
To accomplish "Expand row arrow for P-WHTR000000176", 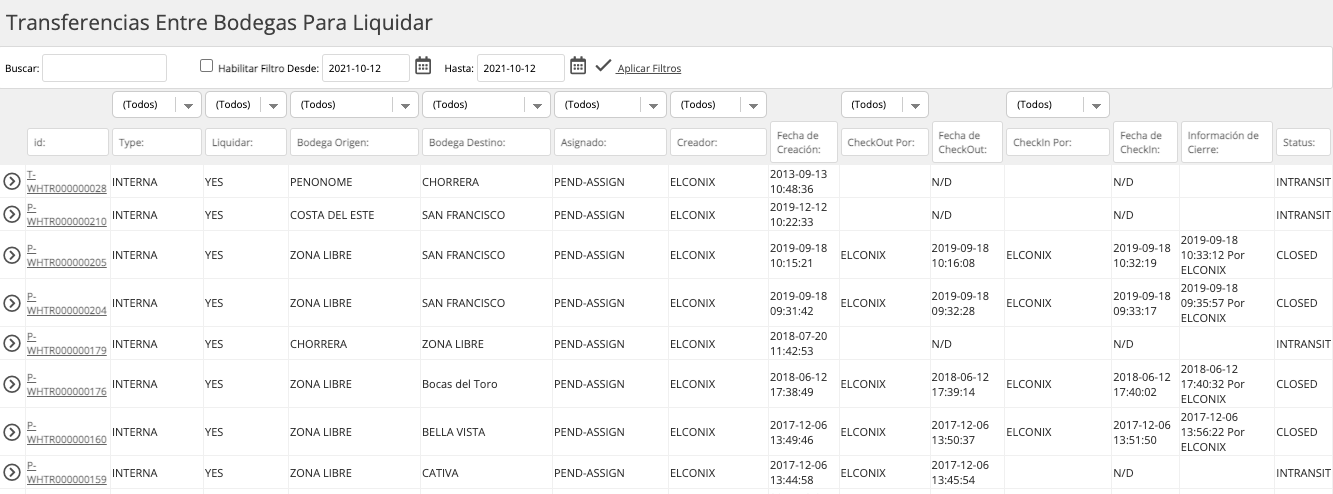I will [x=12, y=384].
